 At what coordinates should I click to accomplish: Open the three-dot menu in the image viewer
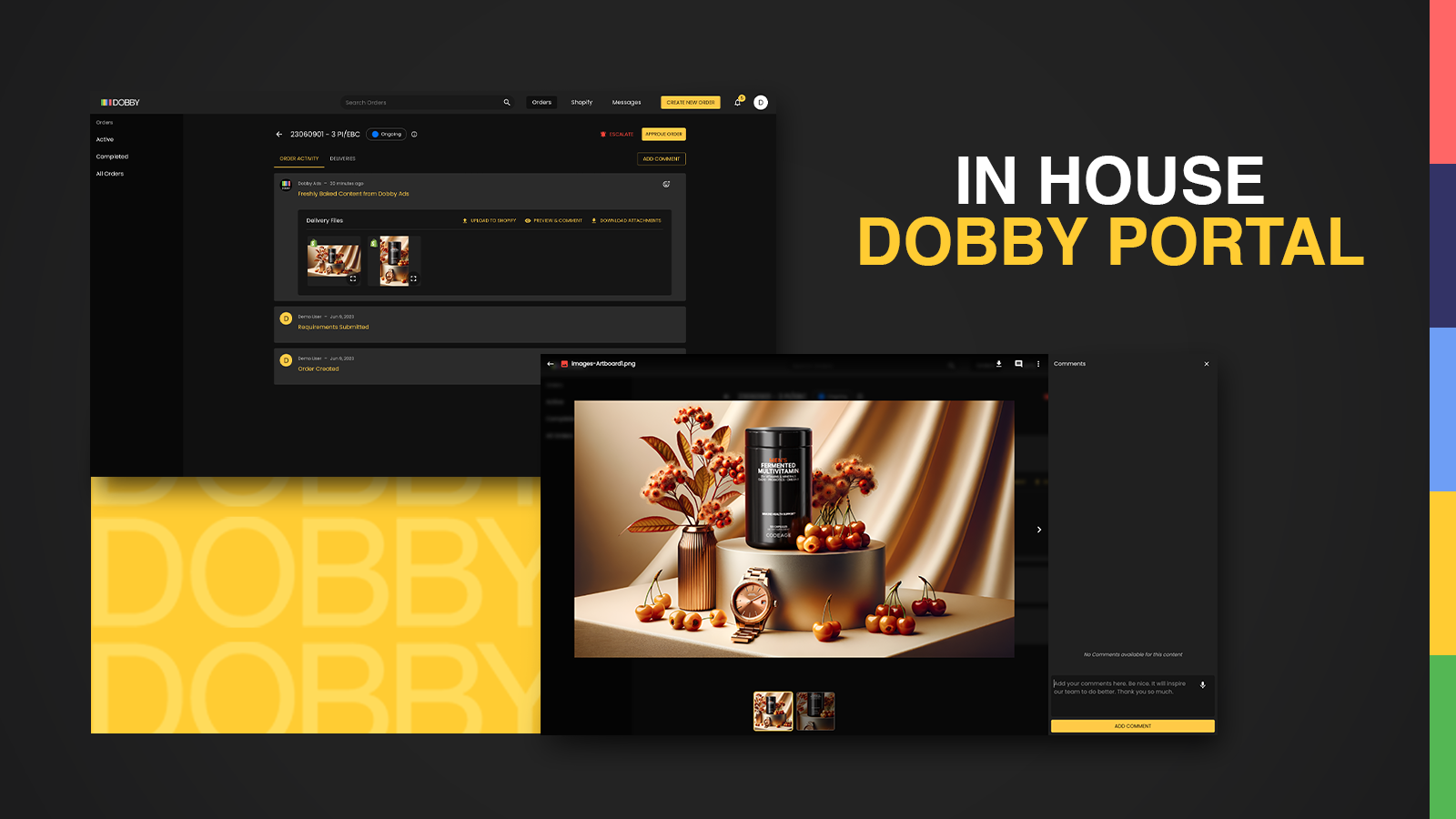click(x=1037, y=364)
